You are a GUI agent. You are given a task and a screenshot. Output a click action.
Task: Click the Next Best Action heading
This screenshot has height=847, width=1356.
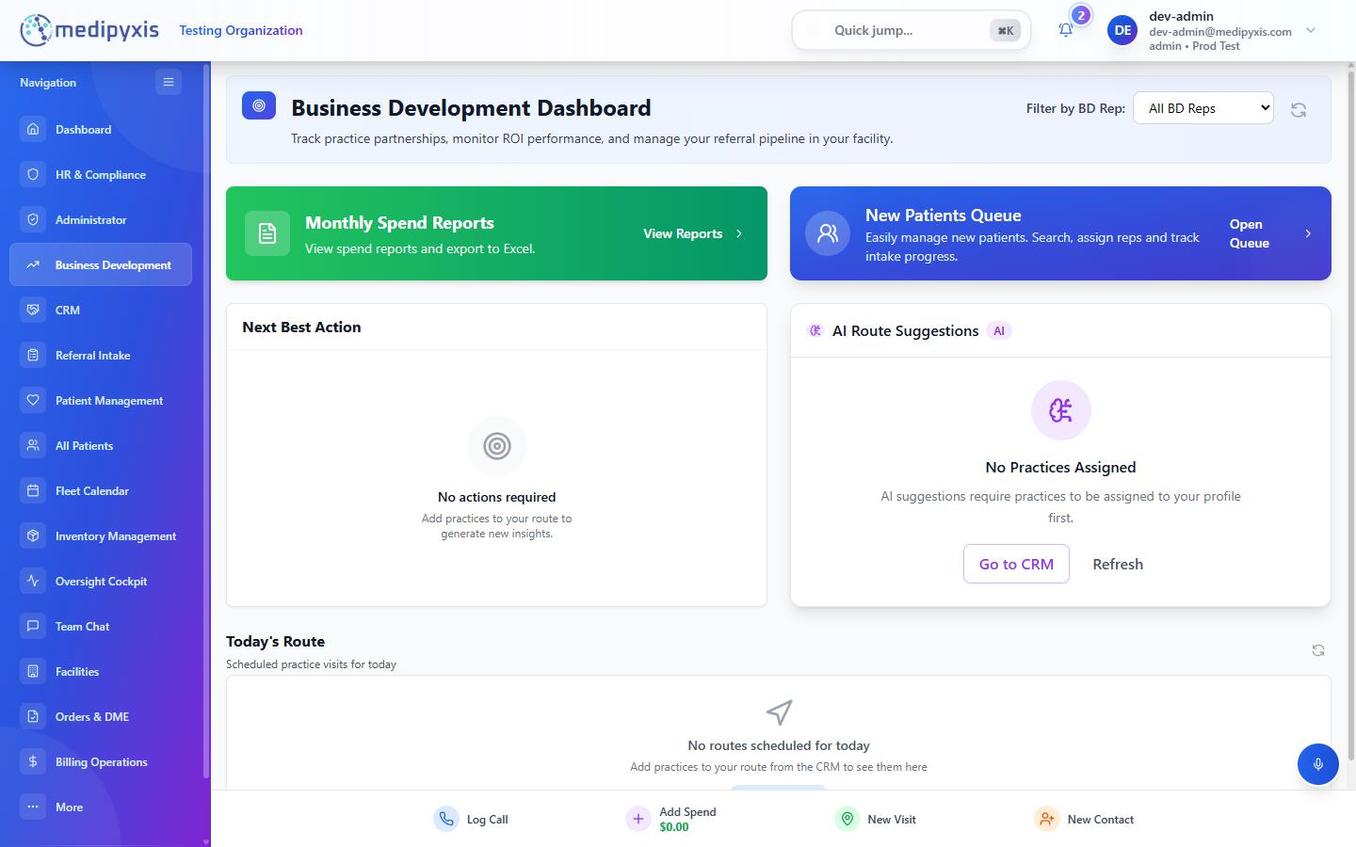301,327
